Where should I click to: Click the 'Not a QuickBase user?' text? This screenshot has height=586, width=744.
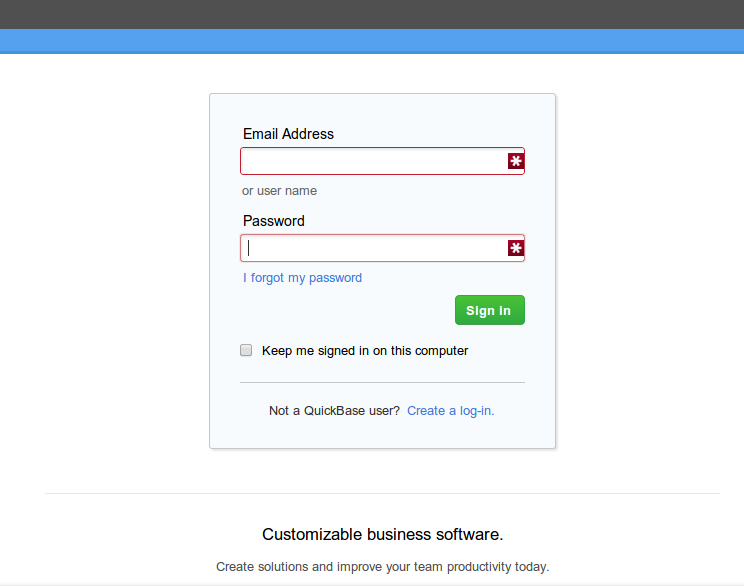point(334,411)
